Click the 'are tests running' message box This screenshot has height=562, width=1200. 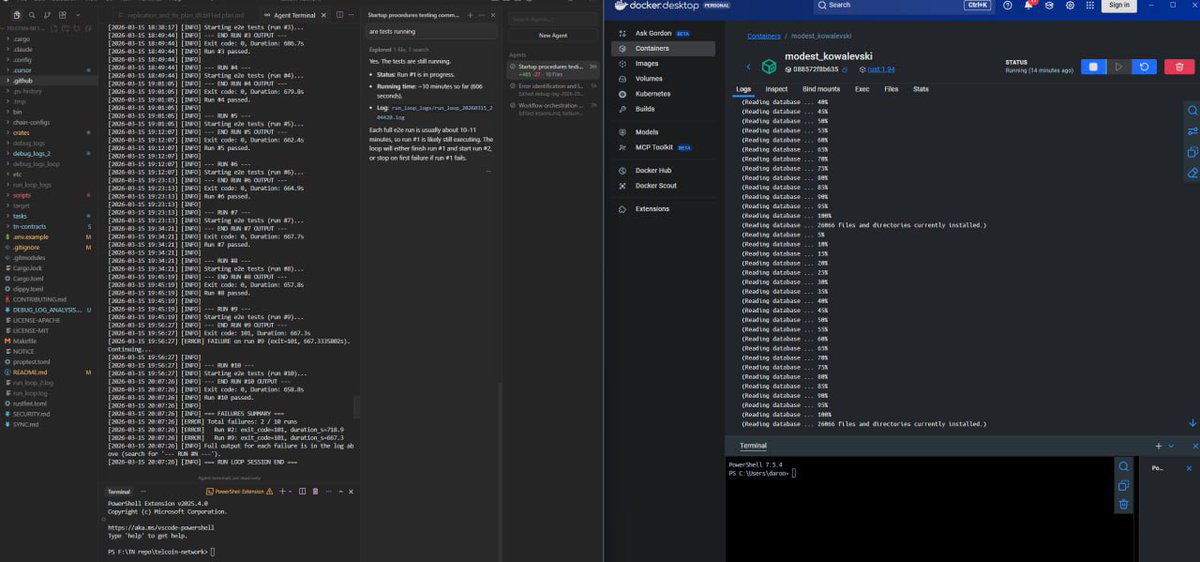[430, 31]
